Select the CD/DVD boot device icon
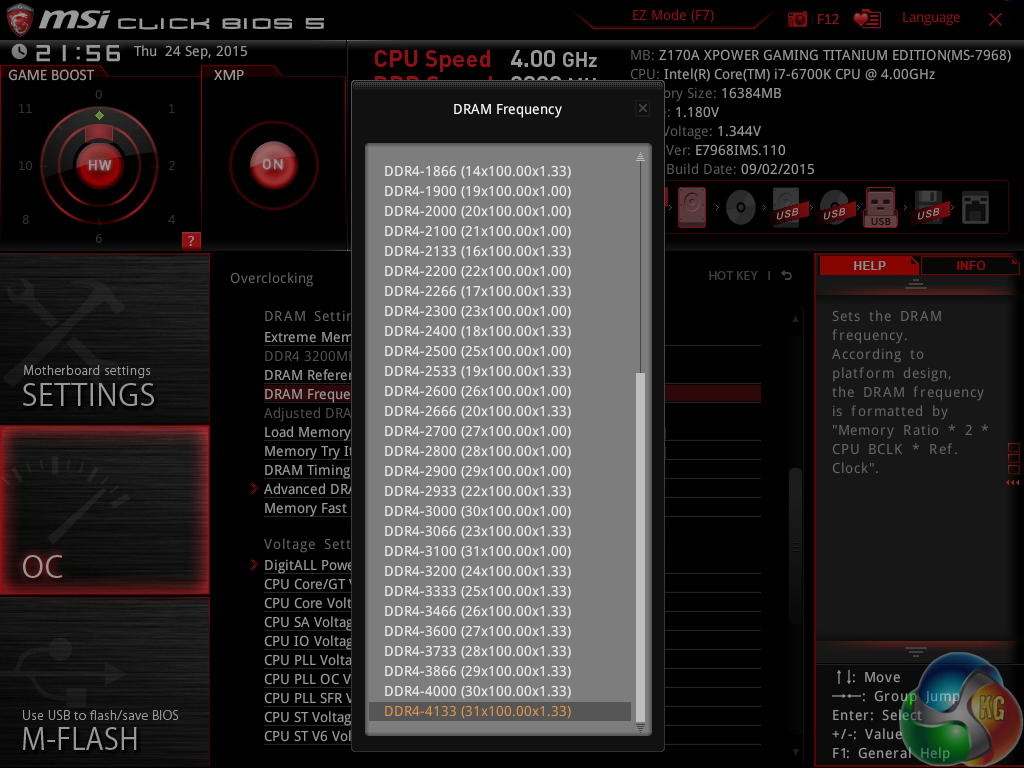This screenshot has width=1024, height=768. click(741, 207)
